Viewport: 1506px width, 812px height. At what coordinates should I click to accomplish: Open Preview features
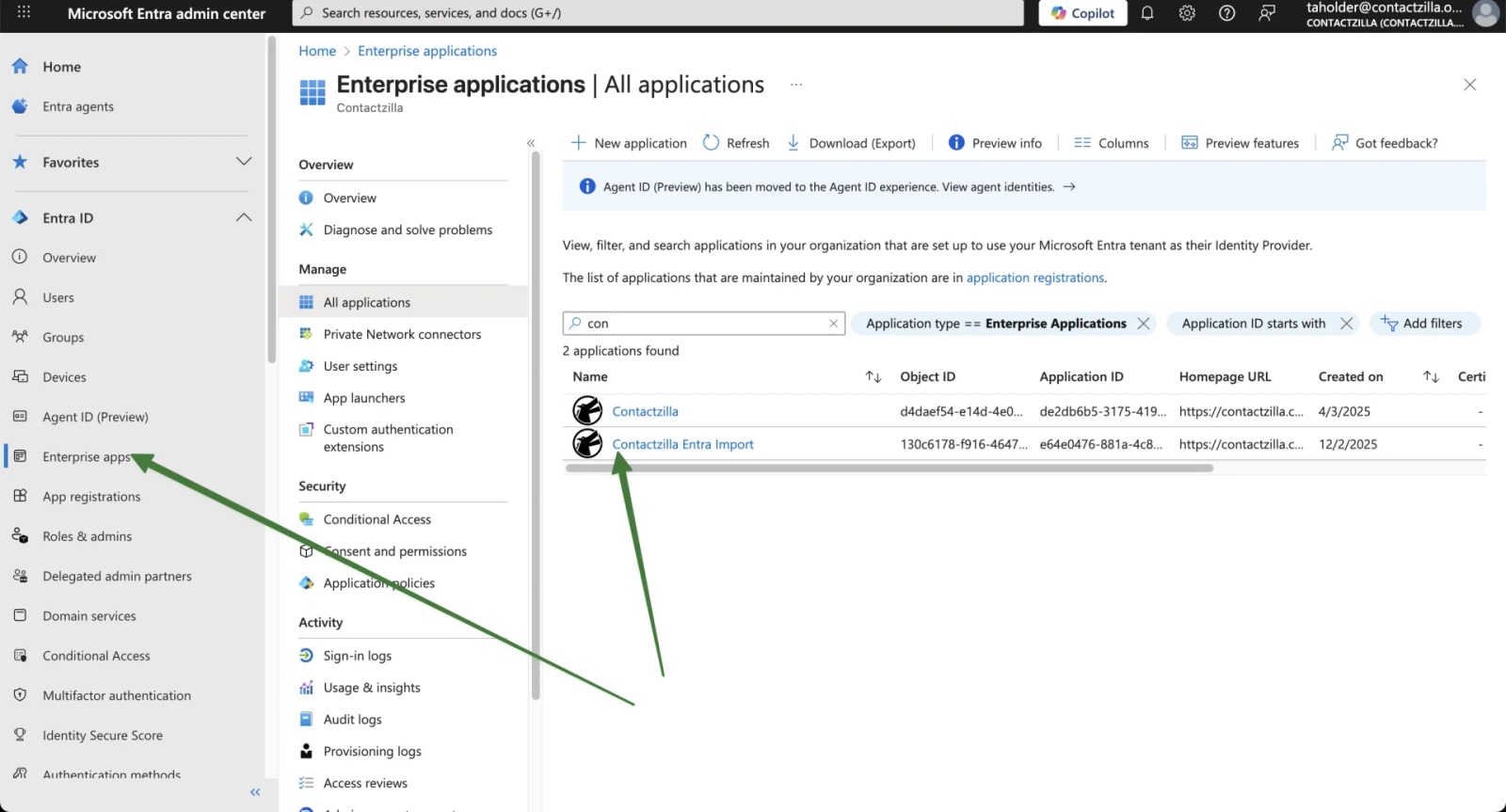pos(1240,143)
